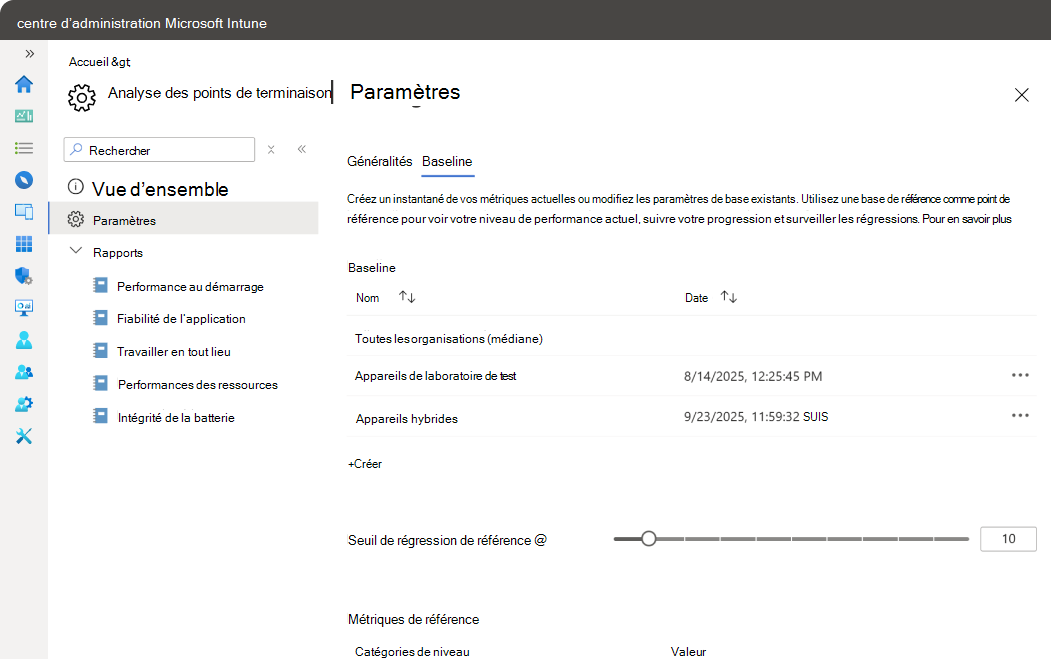Open All services list icon
The image size is (1051, 659).
23,148
